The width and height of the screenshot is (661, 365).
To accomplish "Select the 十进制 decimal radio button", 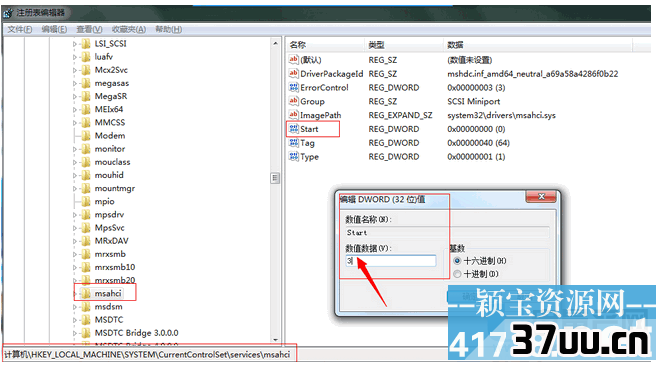I will [x=457, y=274].
